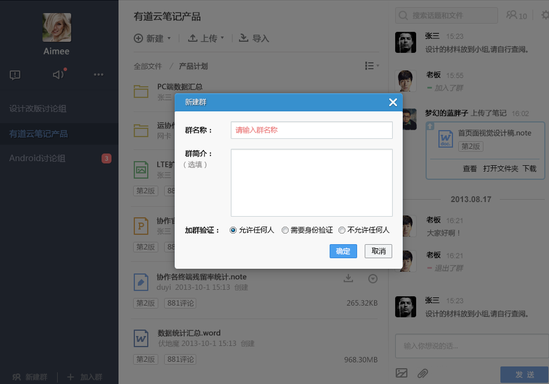Click the date separator 2013.08.17
Screen dimensions: 549x384
471,199
